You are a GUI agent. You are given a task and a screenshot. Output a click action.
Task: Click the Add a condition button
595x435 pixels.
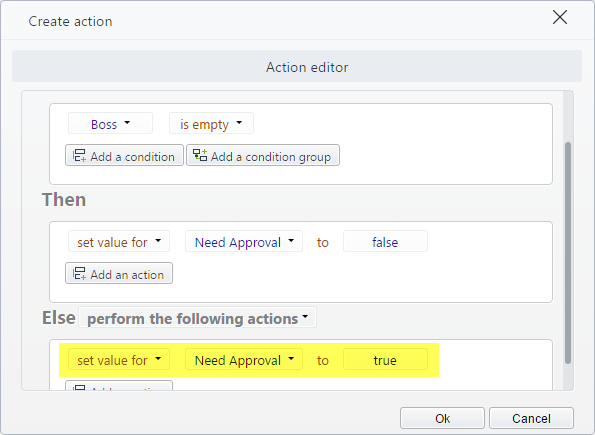point(124,155)
